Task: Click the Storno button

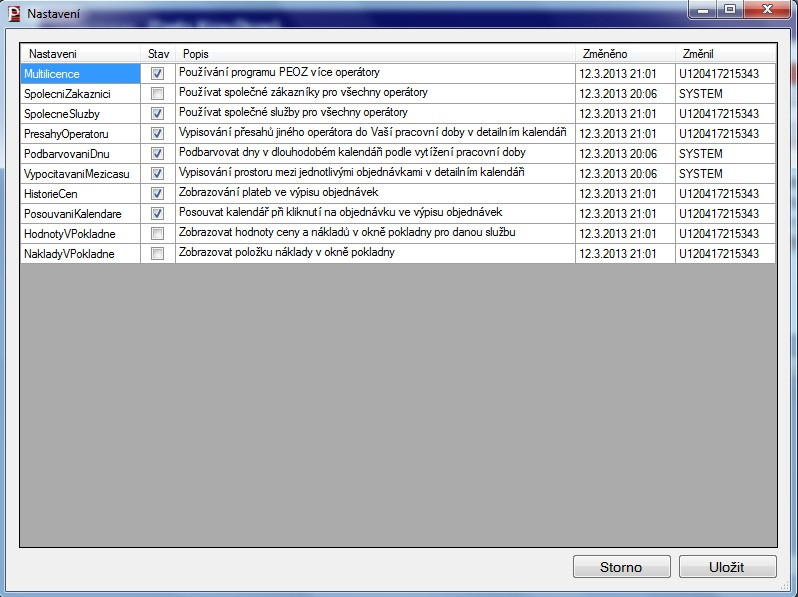Action: click(x=621, y=567)
